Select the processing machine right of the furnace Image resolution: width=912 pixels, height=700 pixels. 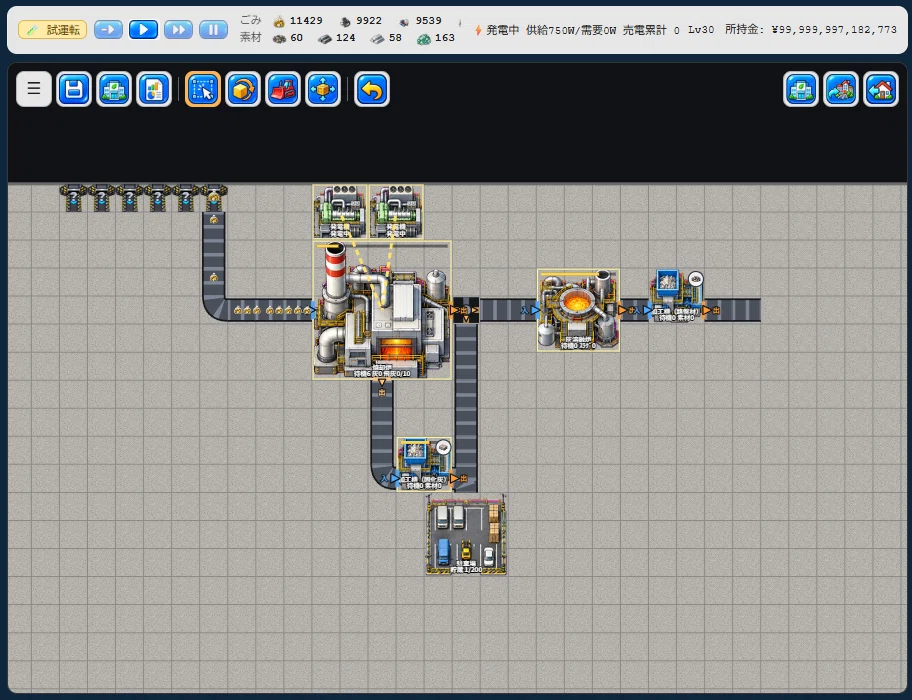(676, 297)
